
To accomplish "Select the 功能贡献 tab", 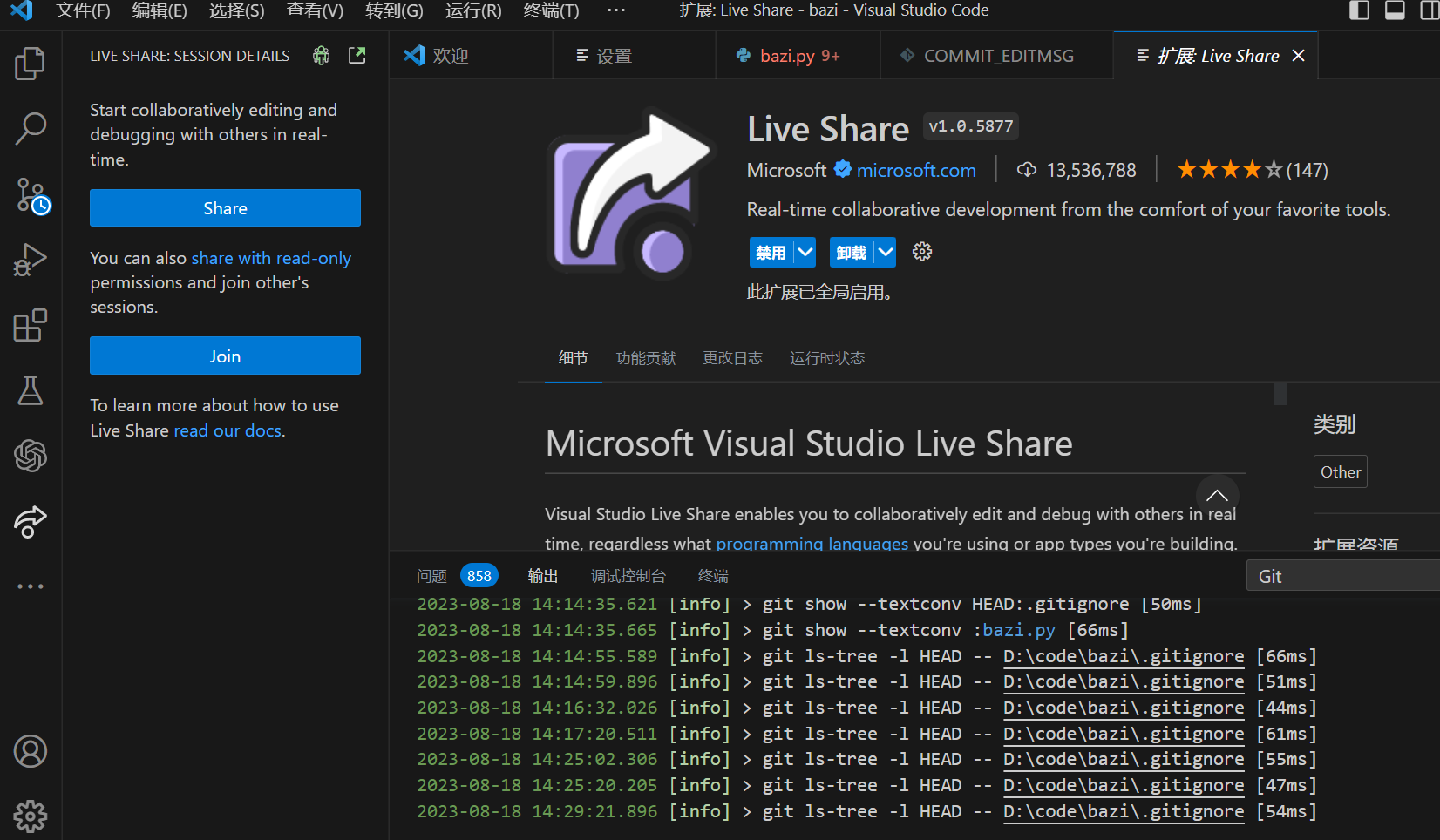I will [x=646, y=358].
